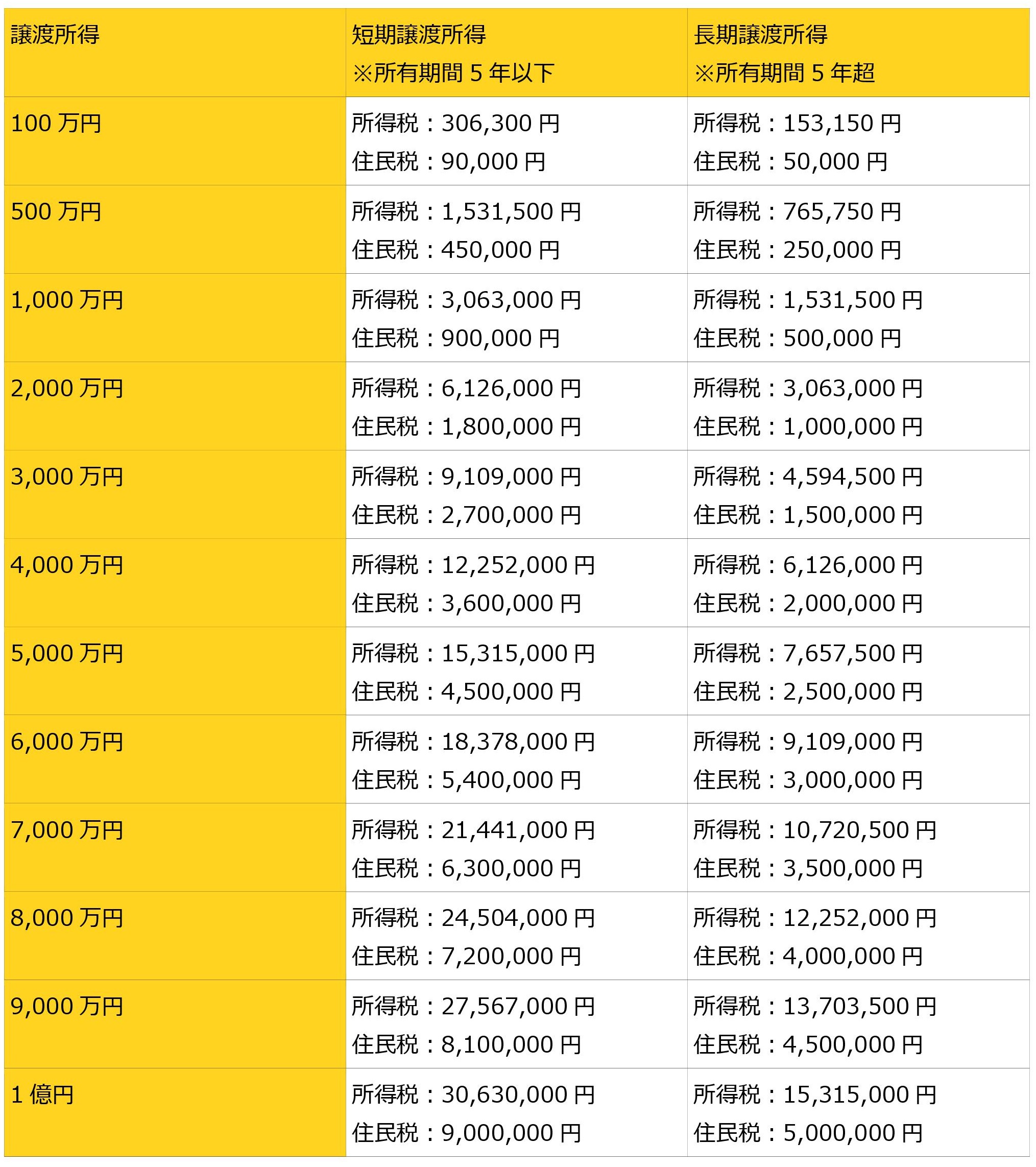
Task: Select the 所得税 12,252,000円 short-term value
Action: click(473, 565)
